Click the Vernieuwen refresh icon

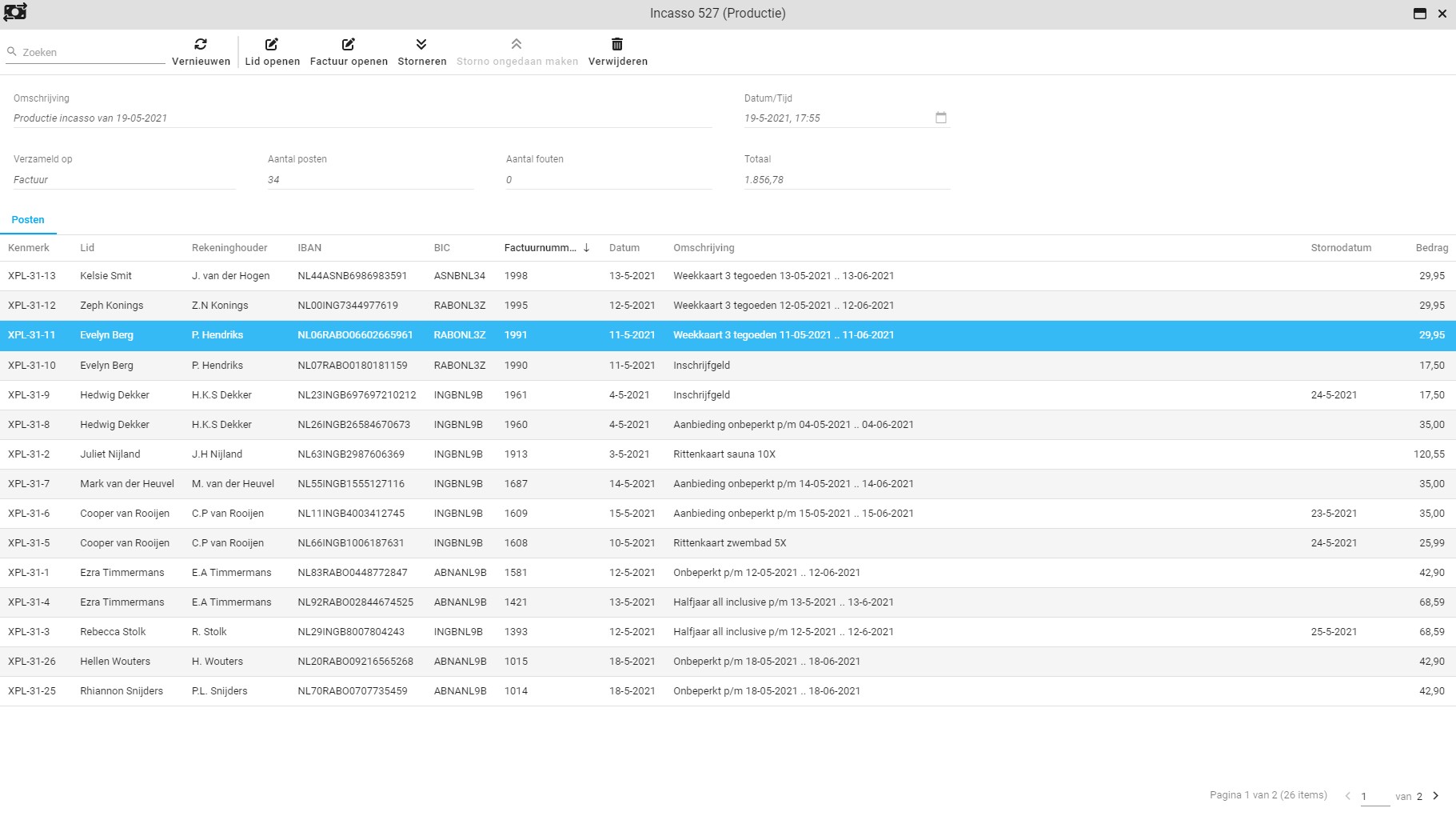(201, 44)
